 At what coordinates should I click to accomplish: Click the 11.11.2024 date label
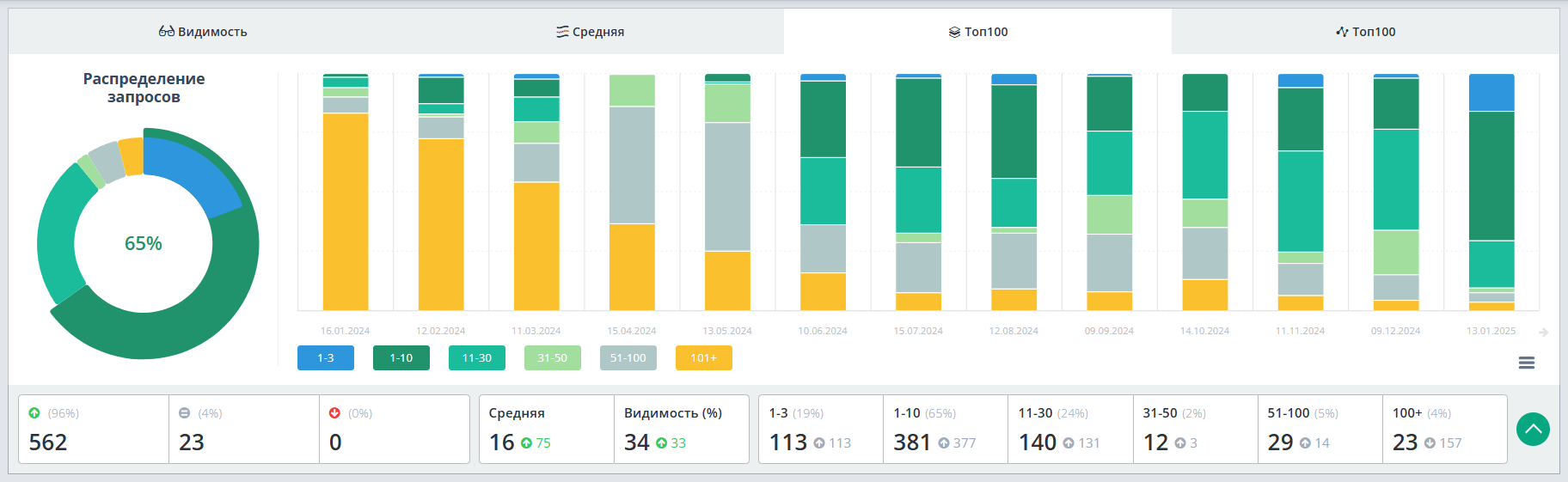coord(1300,331)
